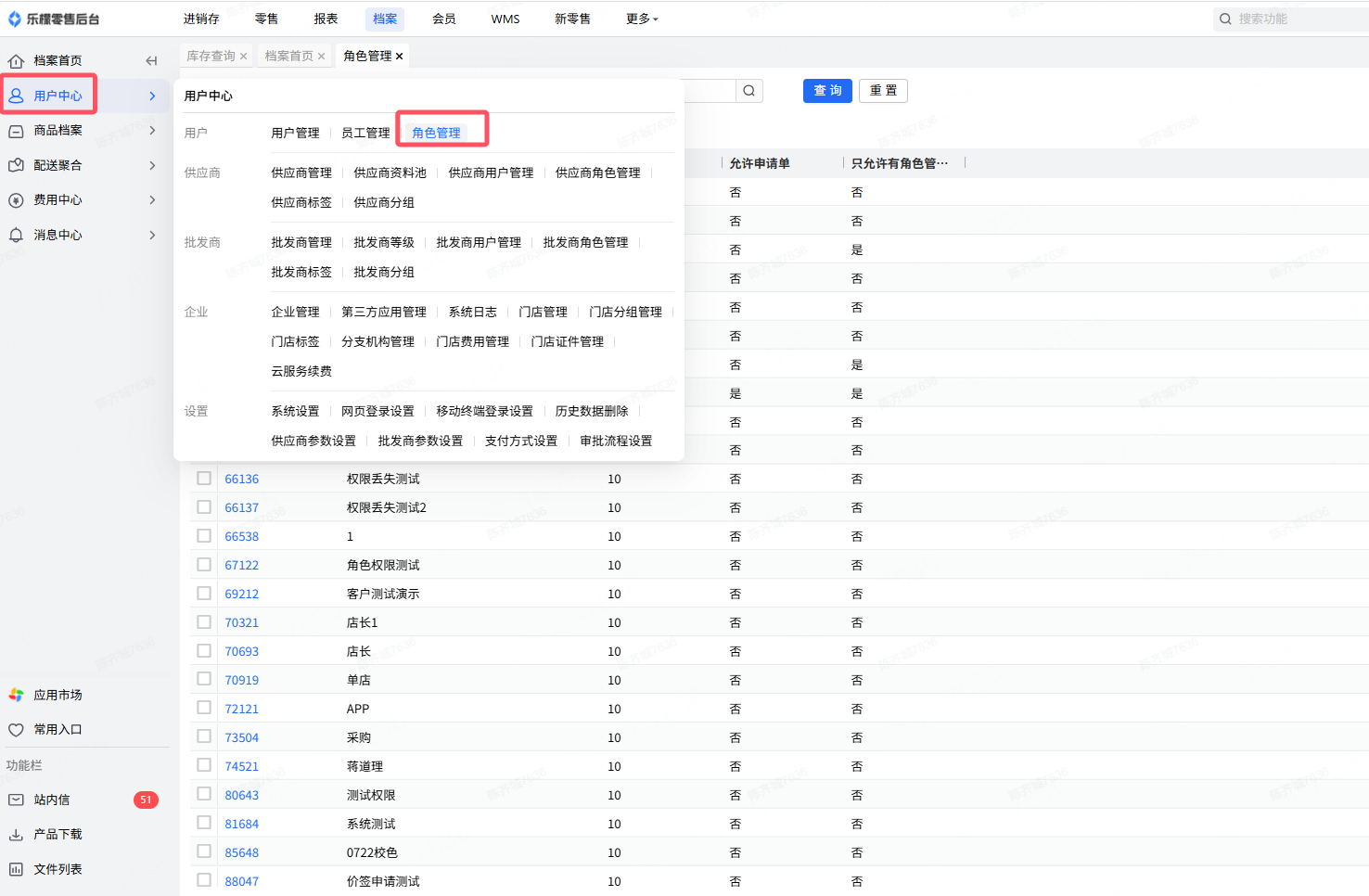Open role ID 88047 link

point(241,882)
